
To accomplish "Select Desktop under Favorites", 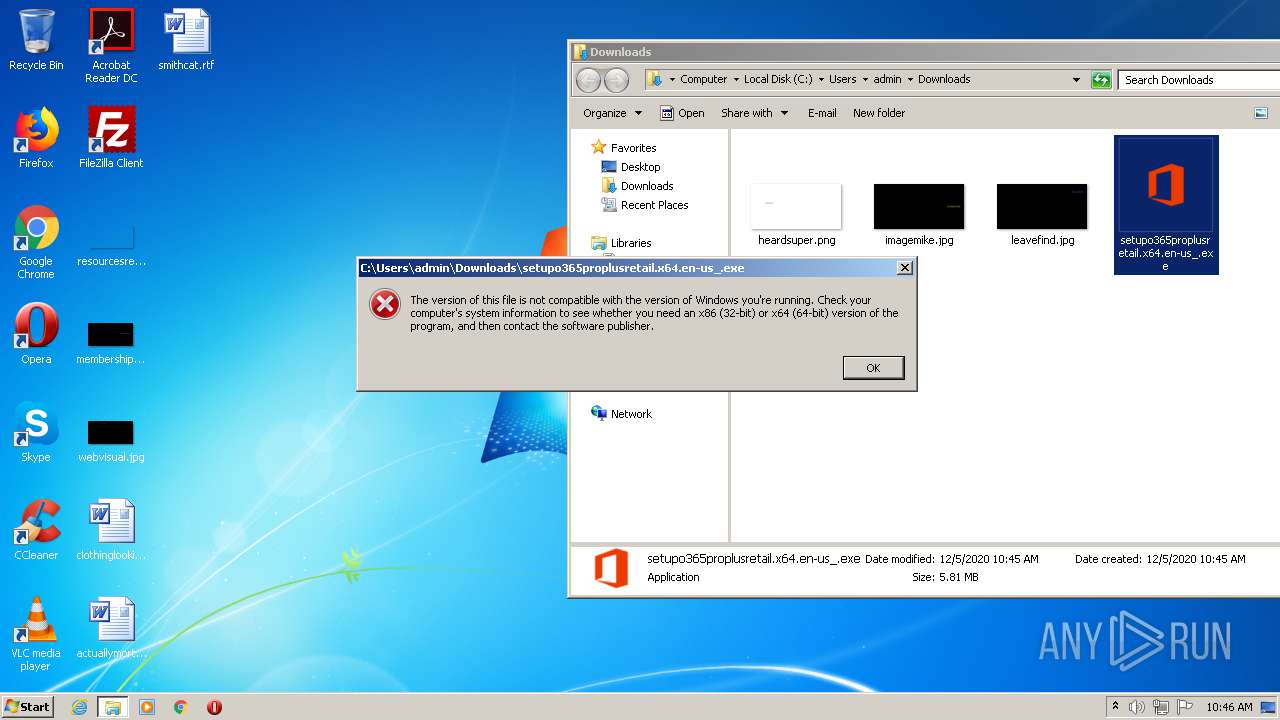I will (631, 167).
